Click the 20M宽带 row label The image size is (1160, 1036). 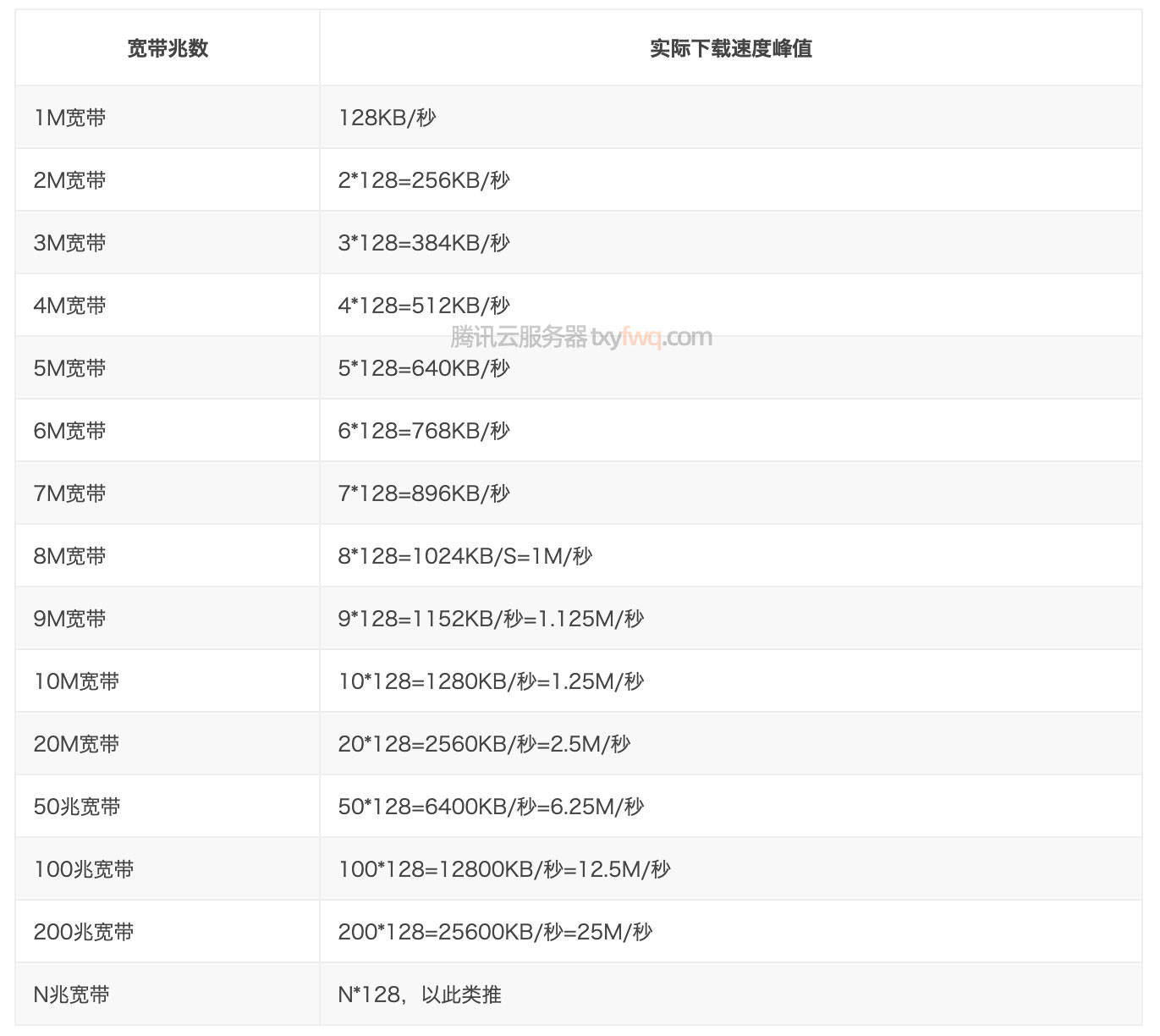pos(76,744)
